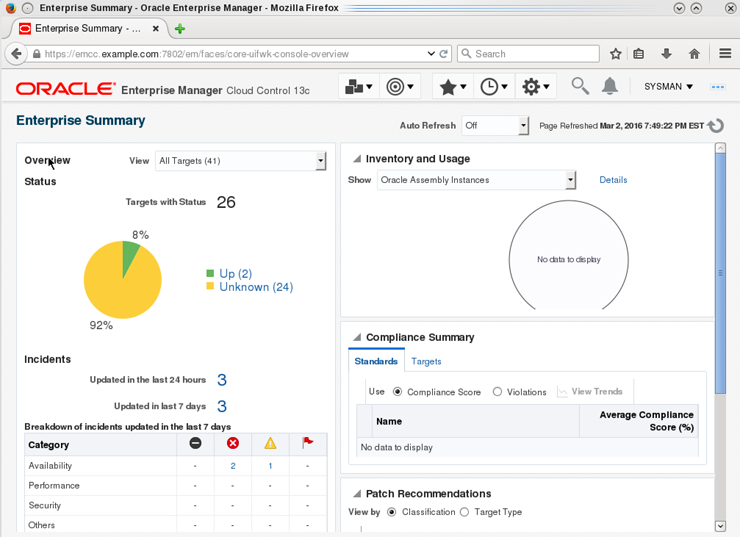The height and width of the screenshot is (537, 740).
Task: Click the fatal severity column icon
Action: point(195,443)
